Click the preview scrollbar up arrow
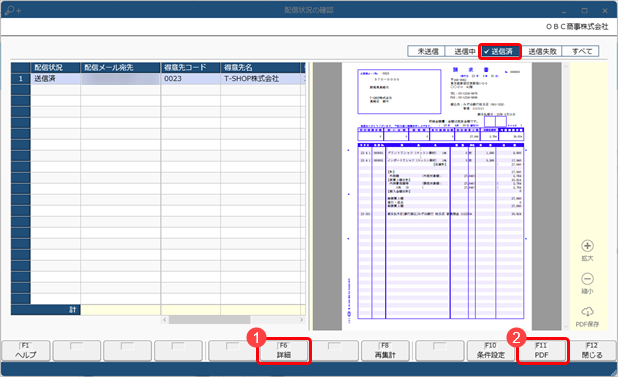618x377 pixels. pyautogui.click(x=566, y=67)
